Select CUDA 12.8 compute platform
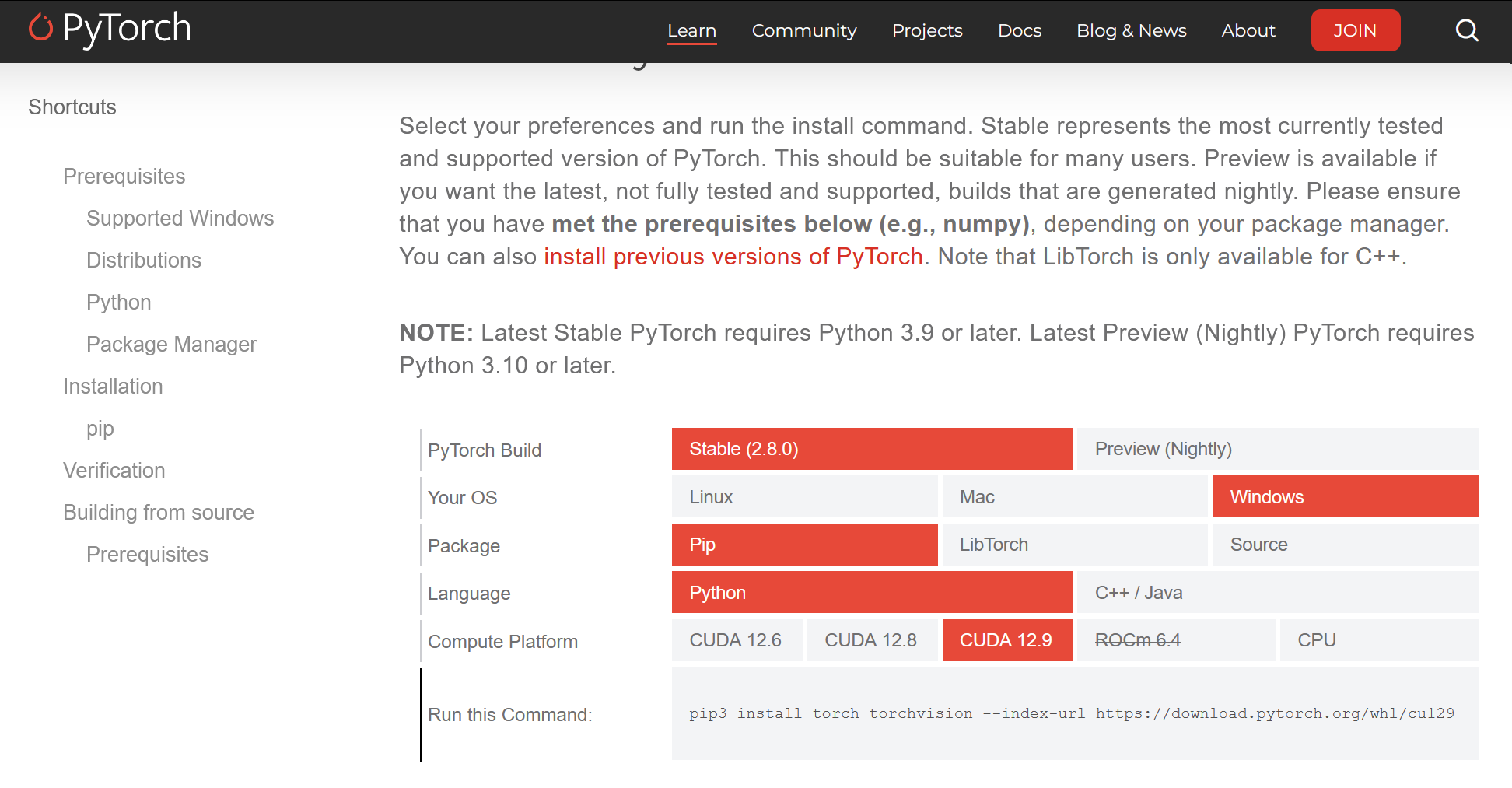This screenshot has height=788, width=1512. tap(872, 640)
